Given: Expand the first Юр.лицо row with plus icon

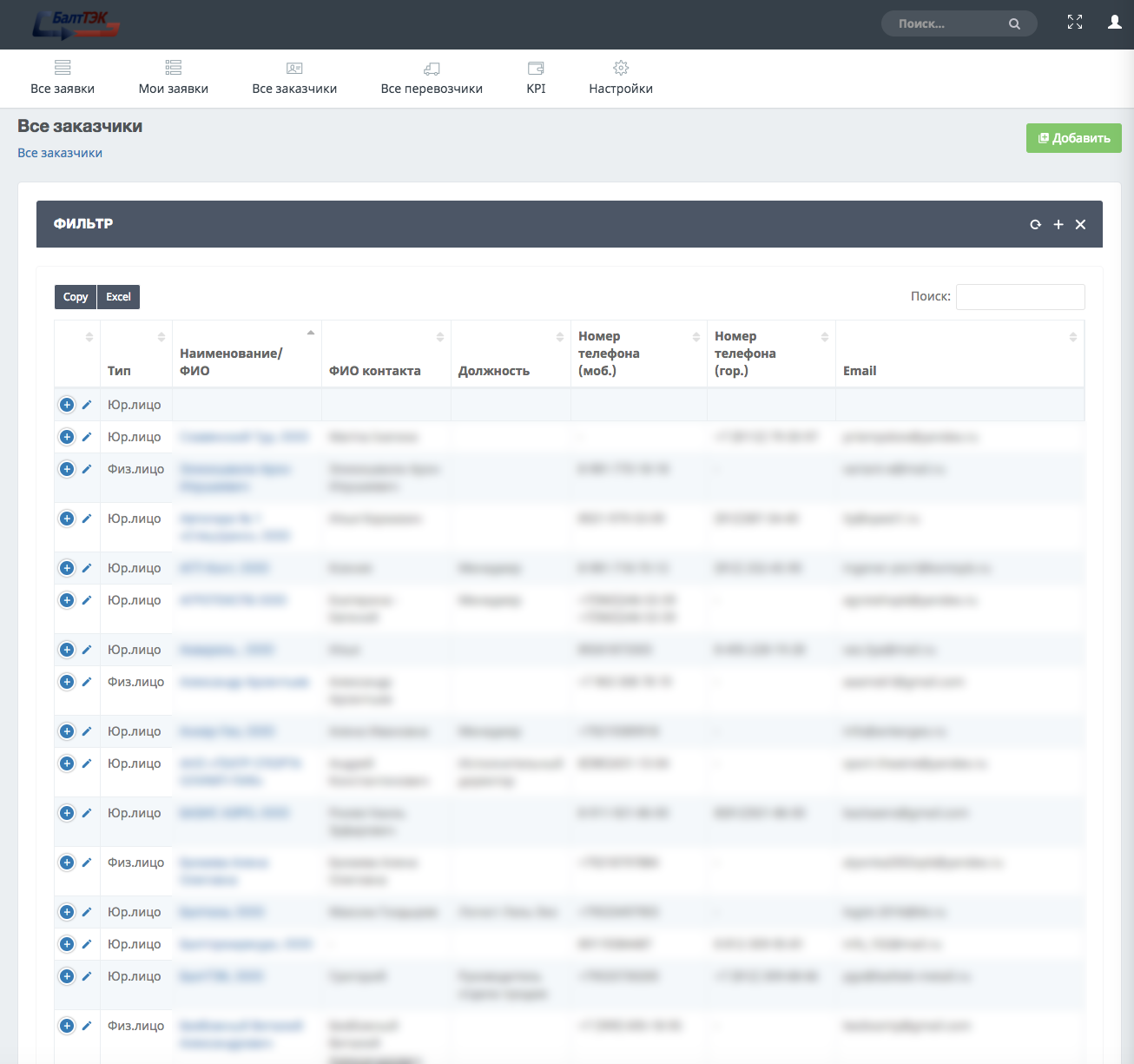Looking at the screenshot, I should tap(67, 405).
